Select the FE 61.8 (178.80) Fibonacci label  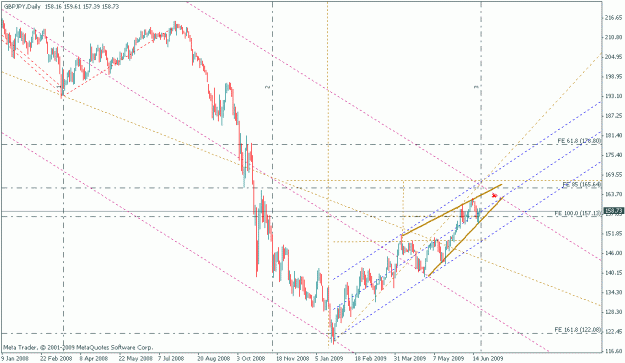point(579,141)
